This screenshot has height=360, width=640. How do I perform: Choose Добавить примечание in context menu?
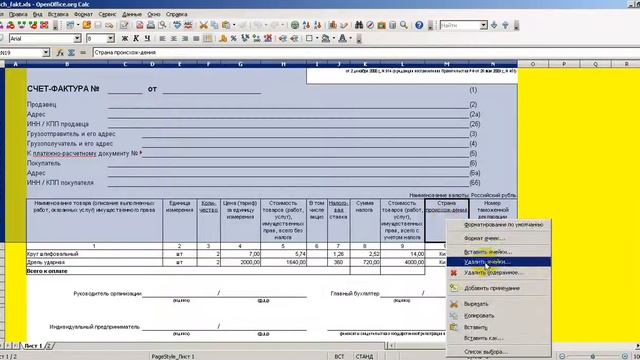499,288
